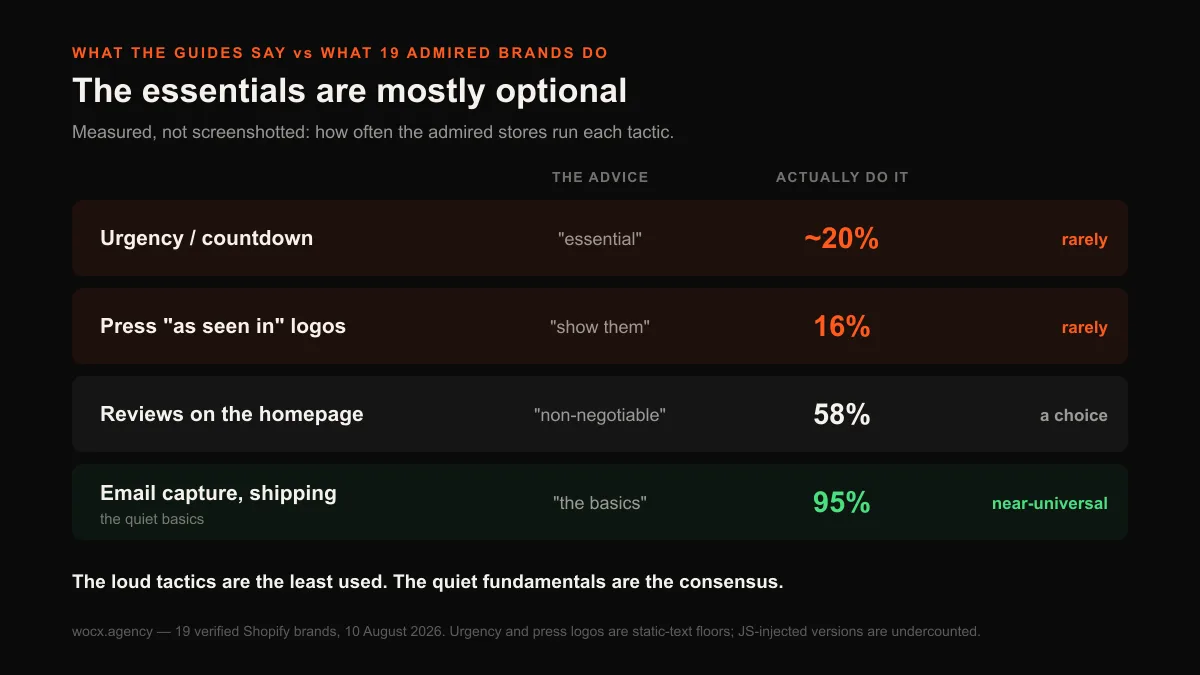
Task: Click the near-universal tag
Action: [x=1049, y=503]
